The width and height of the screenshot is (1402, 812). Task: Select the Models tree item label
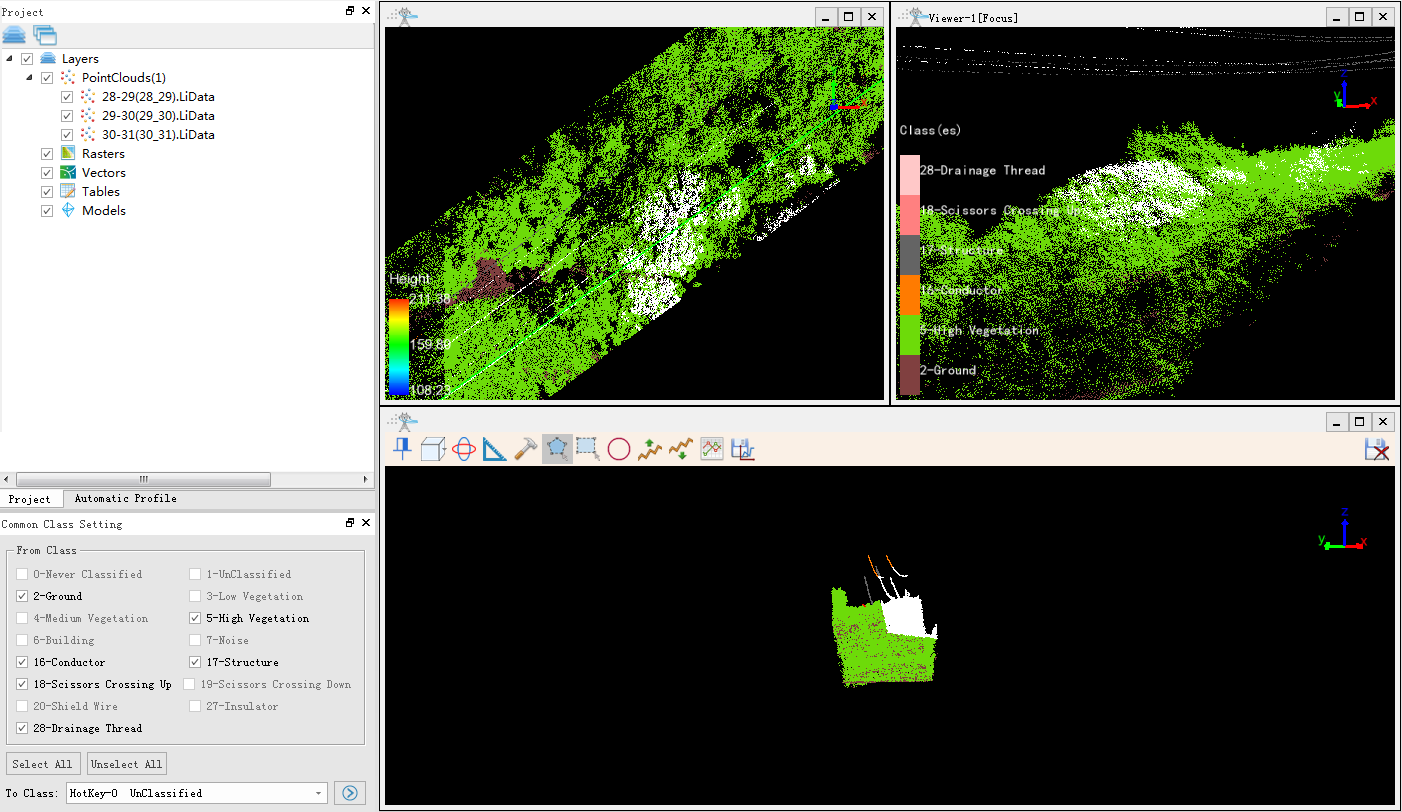[104, 210]
